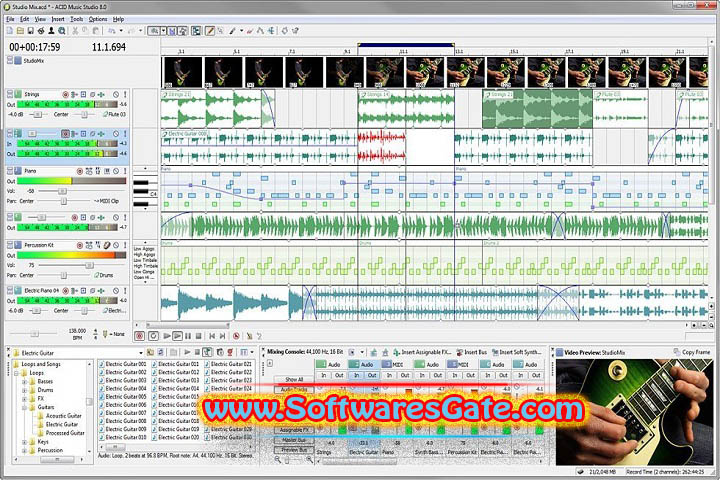
Task: Arm Percussion Kit track for recording
Action: pyautogui.click(x=79, y=245)
